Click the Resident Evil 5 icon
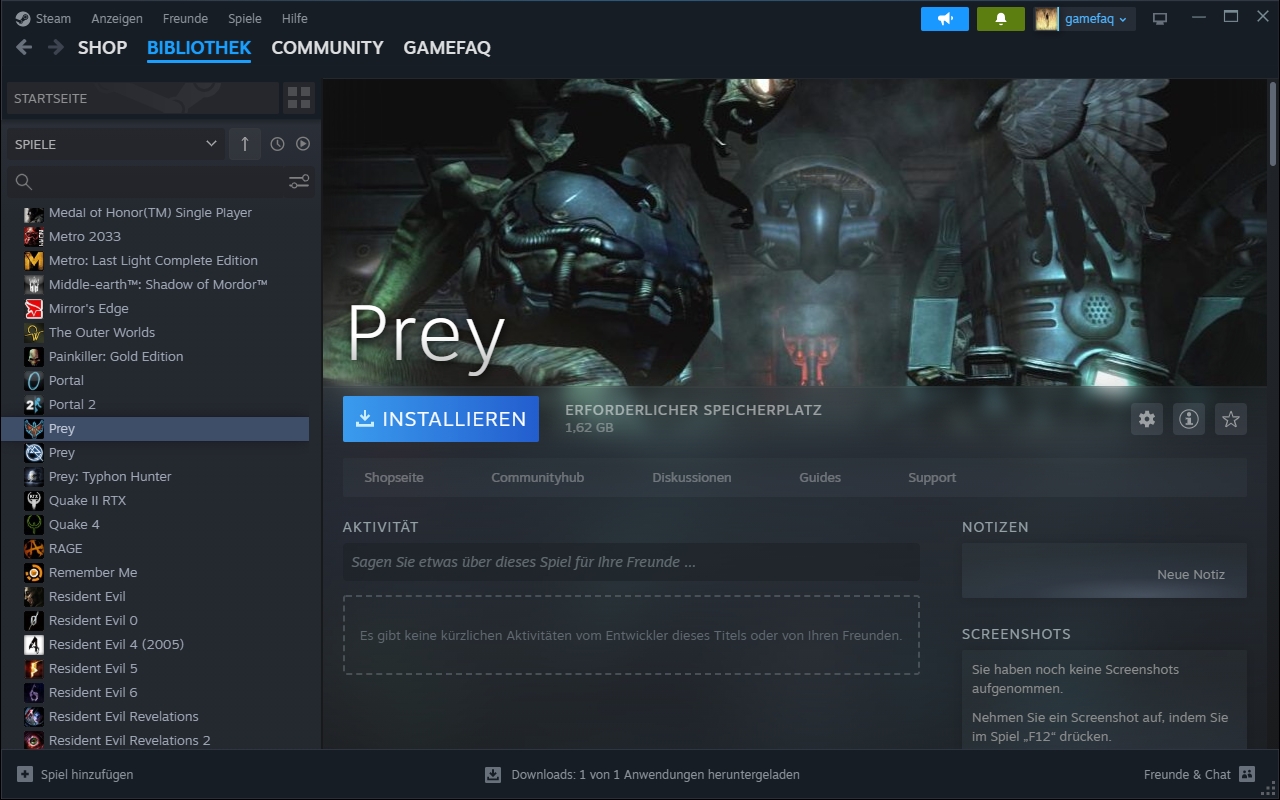Screen dimensions: 1280x800 [34, 668]
